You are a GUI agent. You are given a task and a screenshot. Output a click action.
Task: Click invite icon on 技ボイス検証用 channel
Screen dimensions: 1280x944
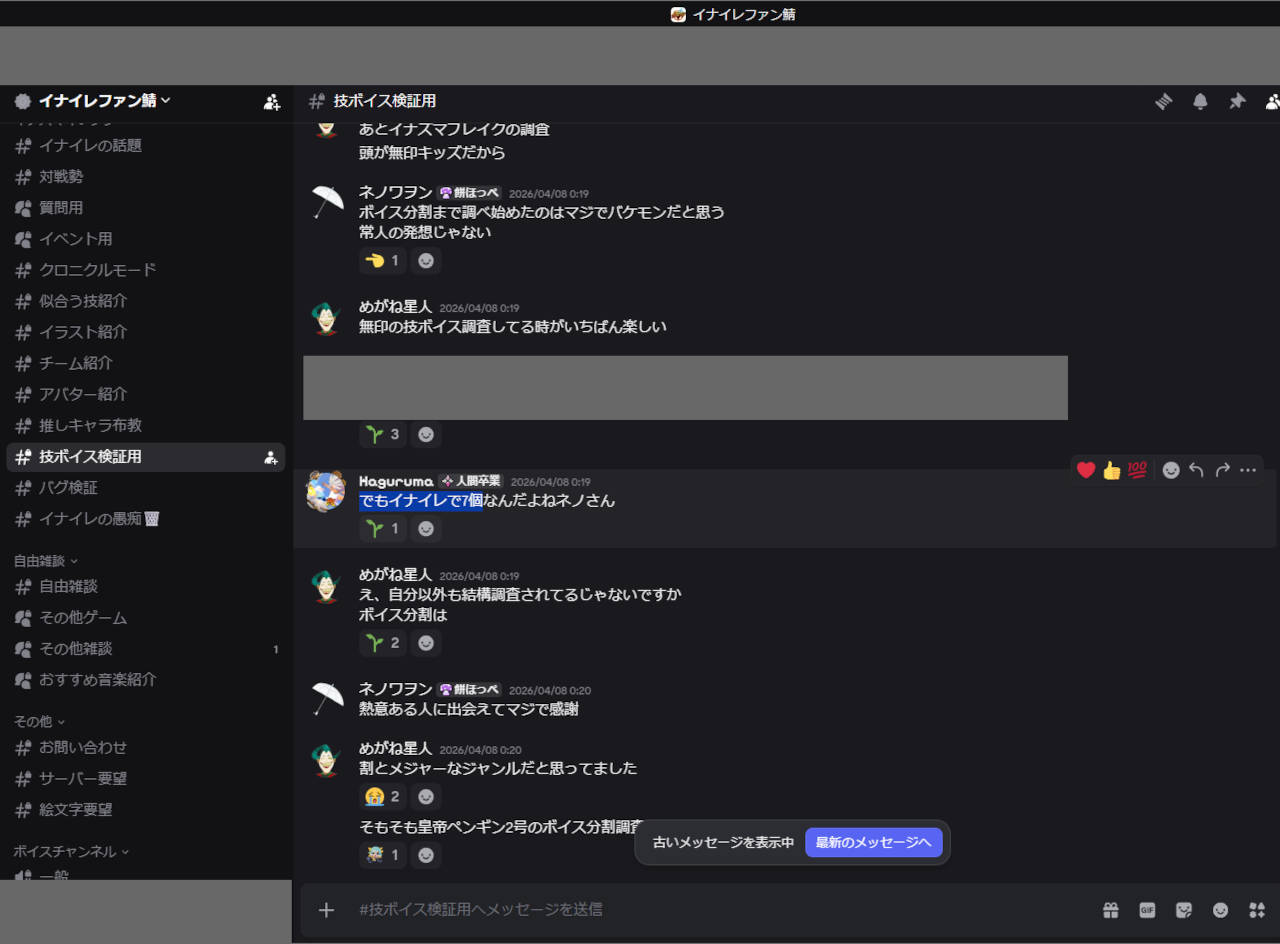270,457
